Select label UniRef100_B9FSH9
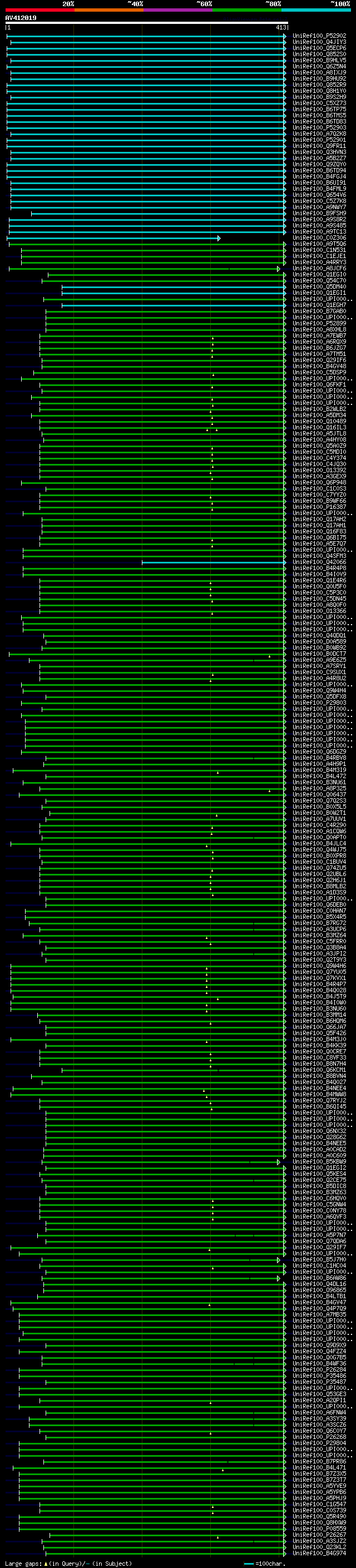This screenshot has width=356, height=1568. (319, 214)
